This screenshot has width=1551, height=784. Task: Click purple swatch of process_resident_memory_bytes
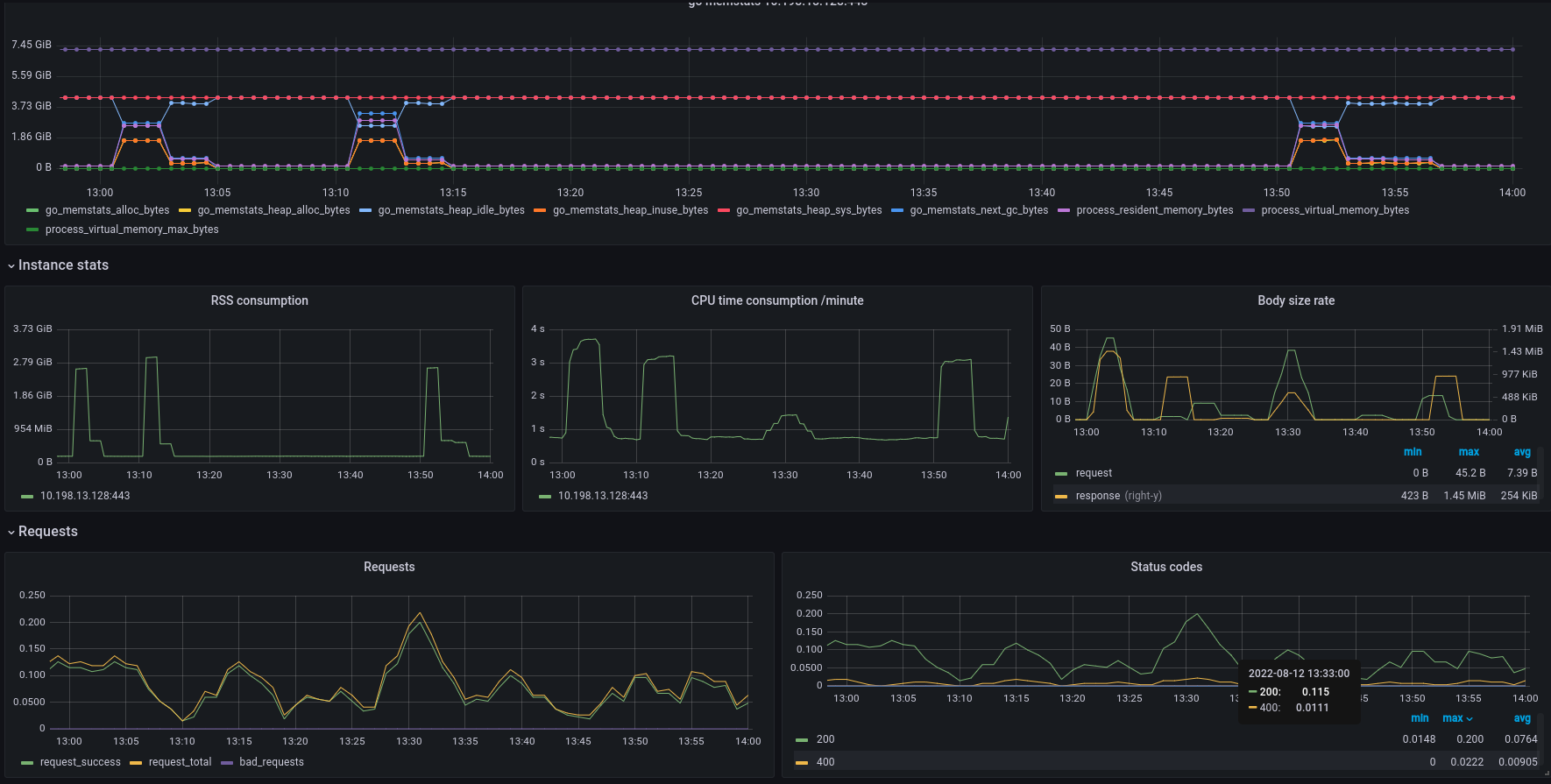(x=1064, y=210)
